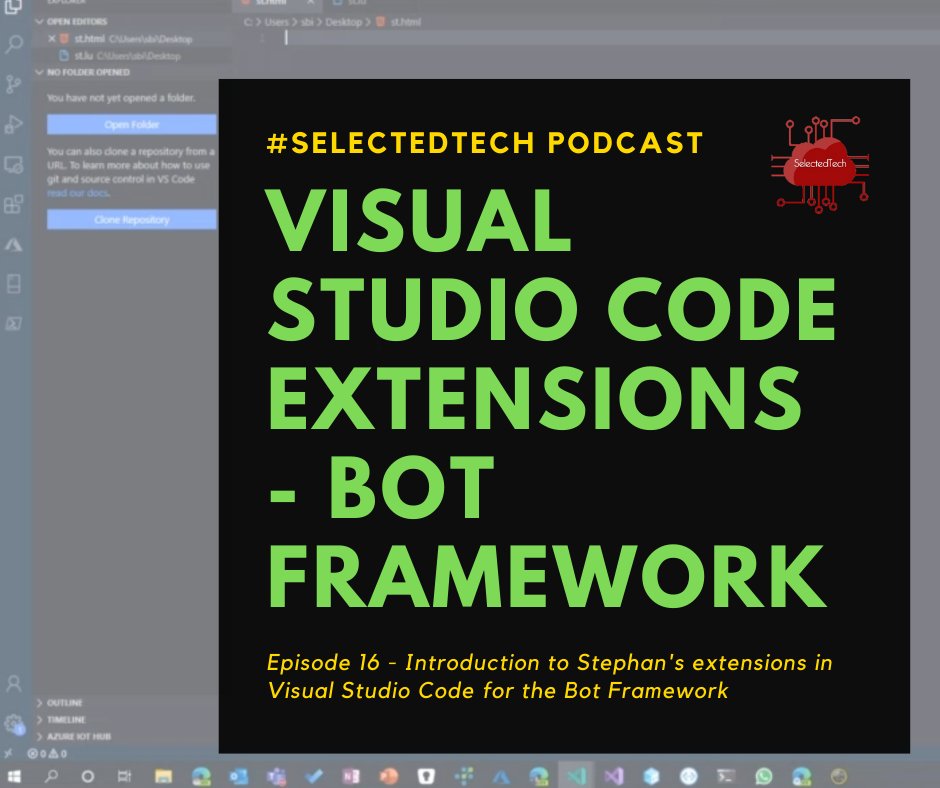This screenshot has width=940, height=788.
Task: Open Windows taskbar search
Action: click(x=52, y=776)
